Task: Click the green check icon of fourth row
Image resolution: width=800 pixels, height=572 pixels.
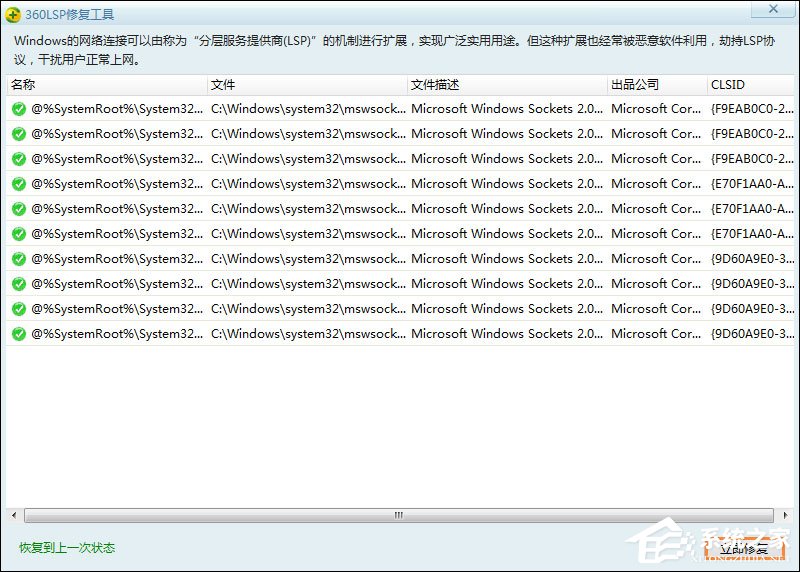Action: pos(18,184)
